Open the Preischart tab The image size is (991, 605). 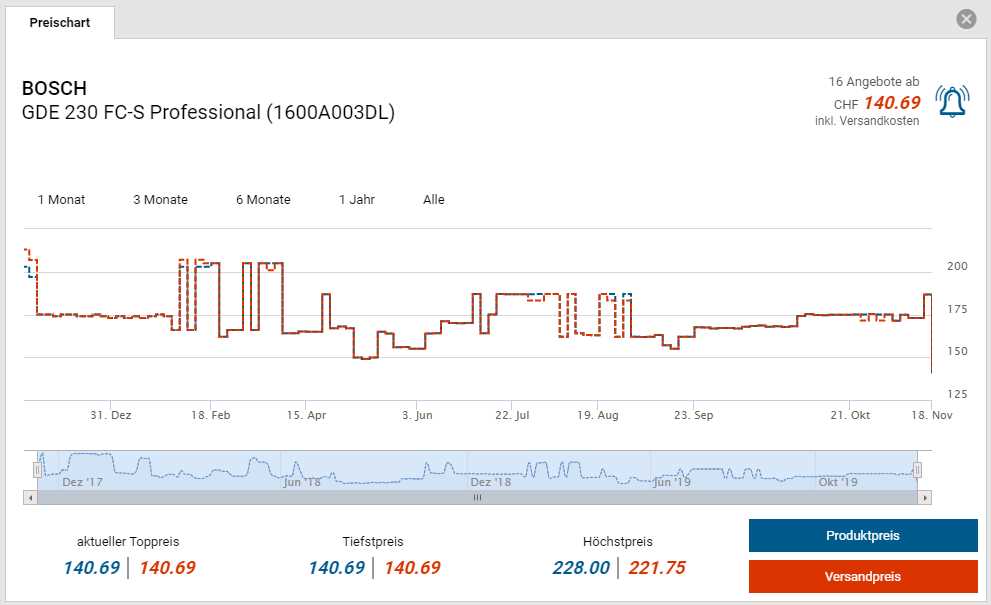59,22
